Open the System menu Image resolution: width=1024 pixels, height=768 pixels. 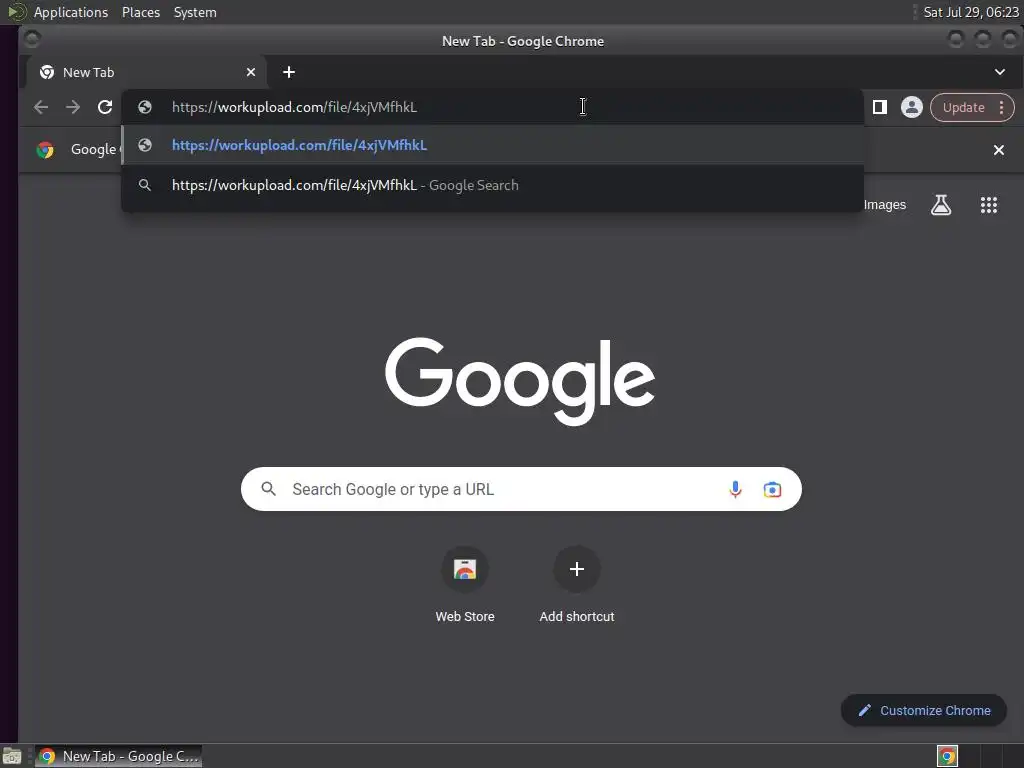[x=195, y=12]
